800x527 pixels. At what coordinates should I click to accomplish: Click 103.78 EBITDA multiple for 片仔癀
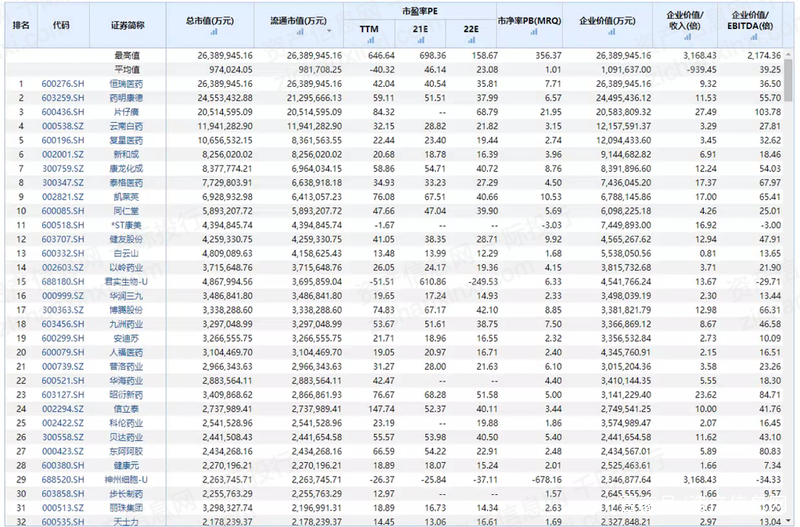[x=767, y=112]
